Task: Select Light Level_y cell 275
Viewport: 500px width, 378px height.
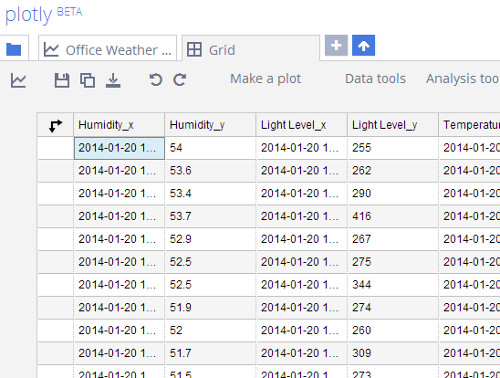Action: tap(393, 262)
